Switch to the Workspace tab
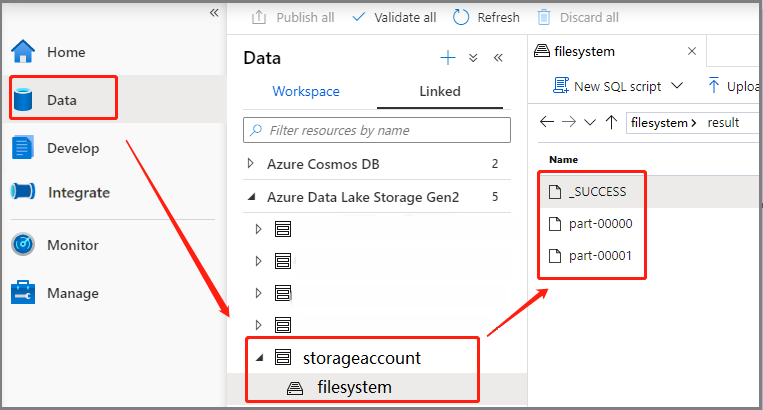The height and width of the screenshot is (410, 763). tap(306, 91)
